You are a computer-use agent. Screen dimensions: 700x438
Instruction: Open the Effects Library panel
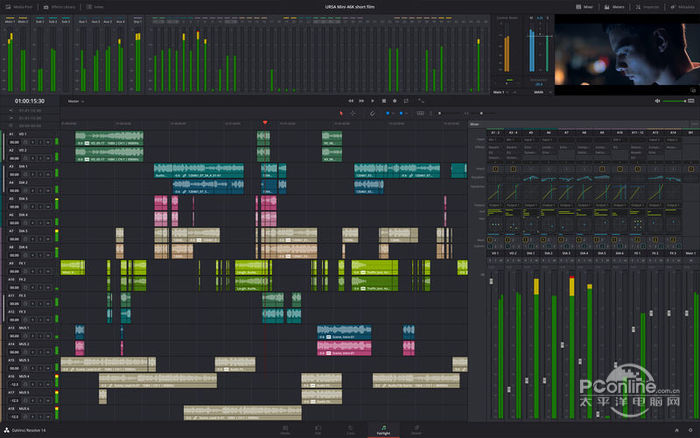(66, 6)
